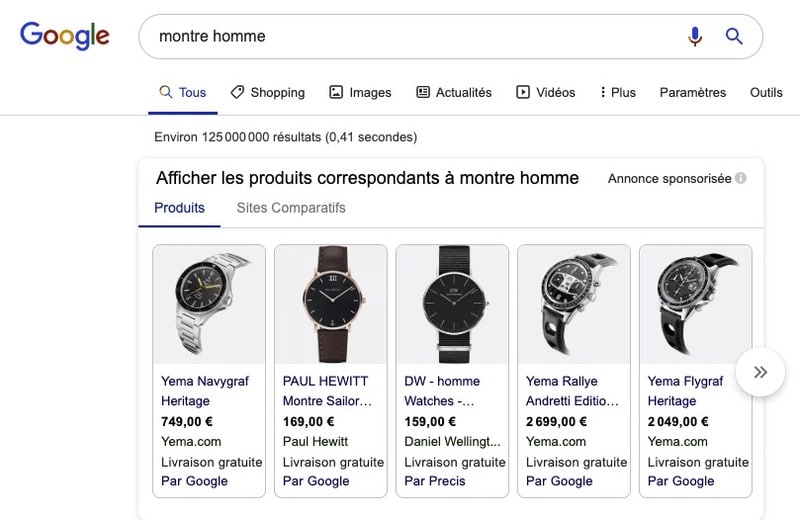Show next products with carousel arrow
This screenshot has height=520, width=800.
click(x=761, y=372)
